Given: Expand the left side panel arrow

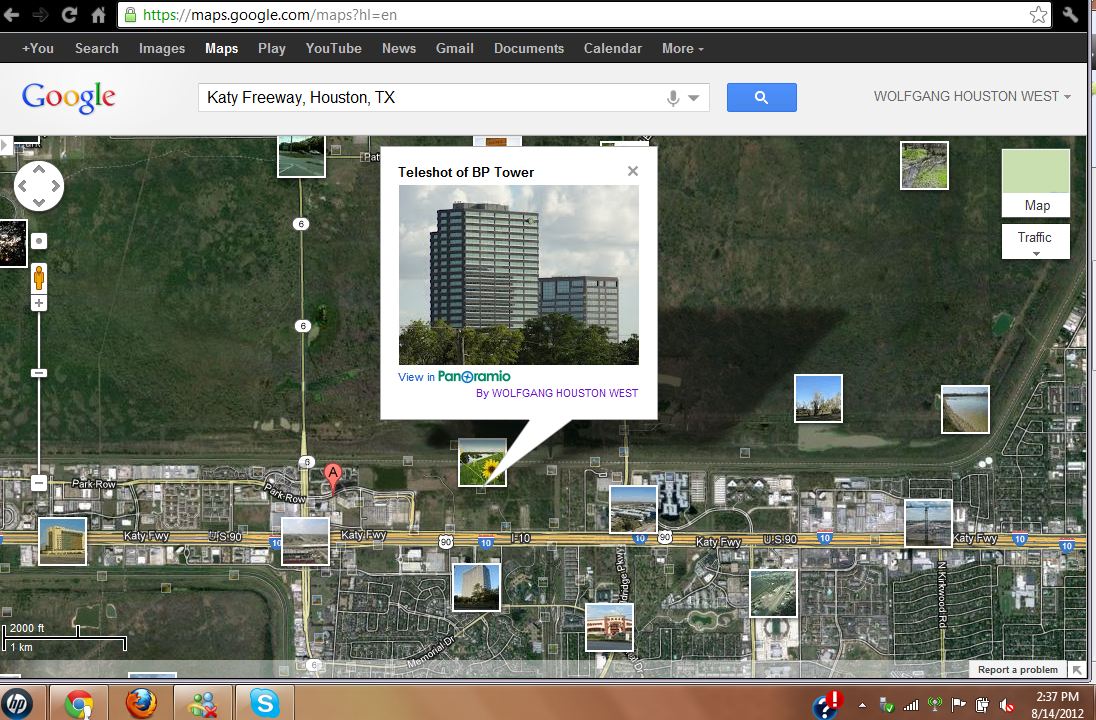Looking at the screenshot, I should click(x=6, y=145).
